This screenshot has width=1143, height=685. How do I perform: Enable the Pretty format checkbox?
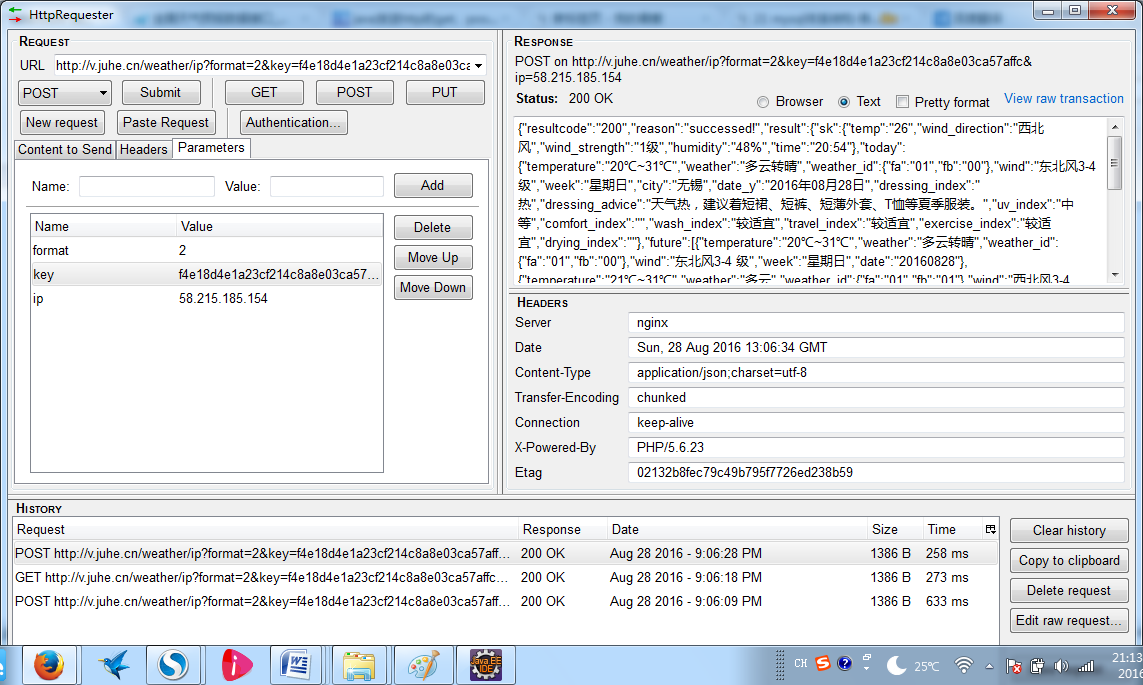(902, 102)
